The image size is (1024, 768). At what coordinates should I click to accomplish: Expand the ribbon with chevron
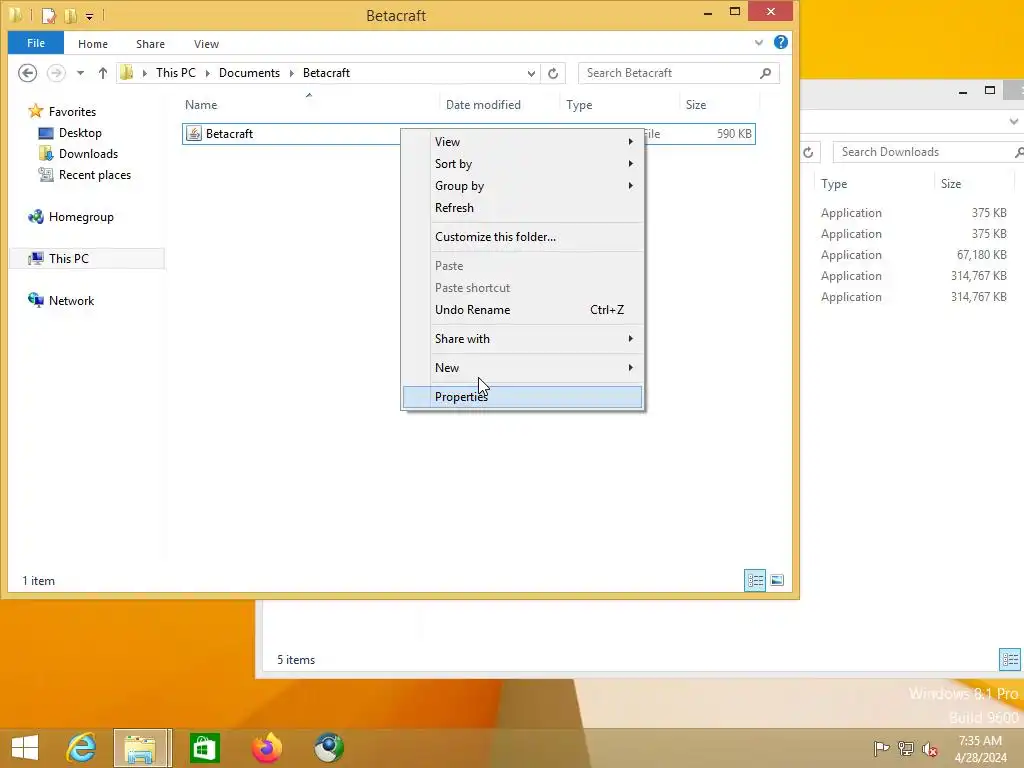[x=759, y=43]
